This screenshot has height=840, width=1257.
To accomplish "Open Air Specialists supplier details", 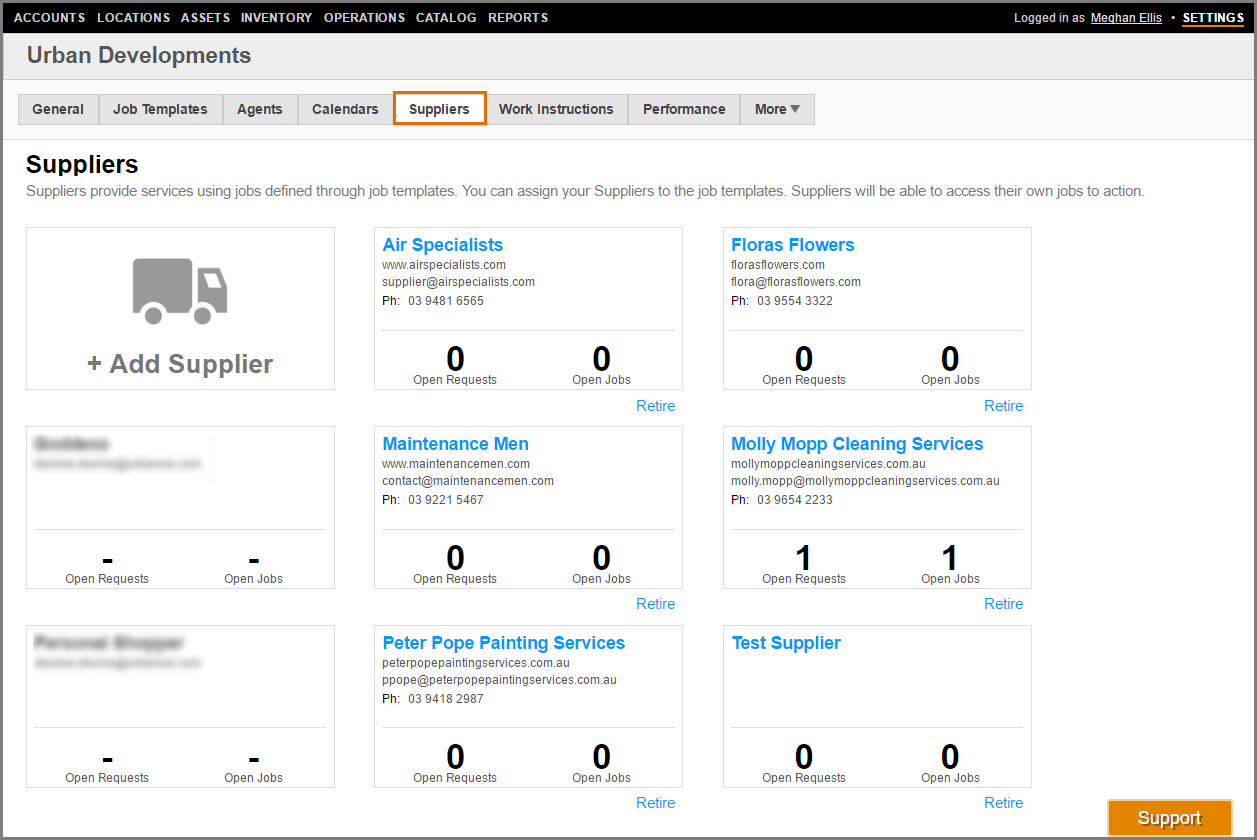I will [442, 245].
